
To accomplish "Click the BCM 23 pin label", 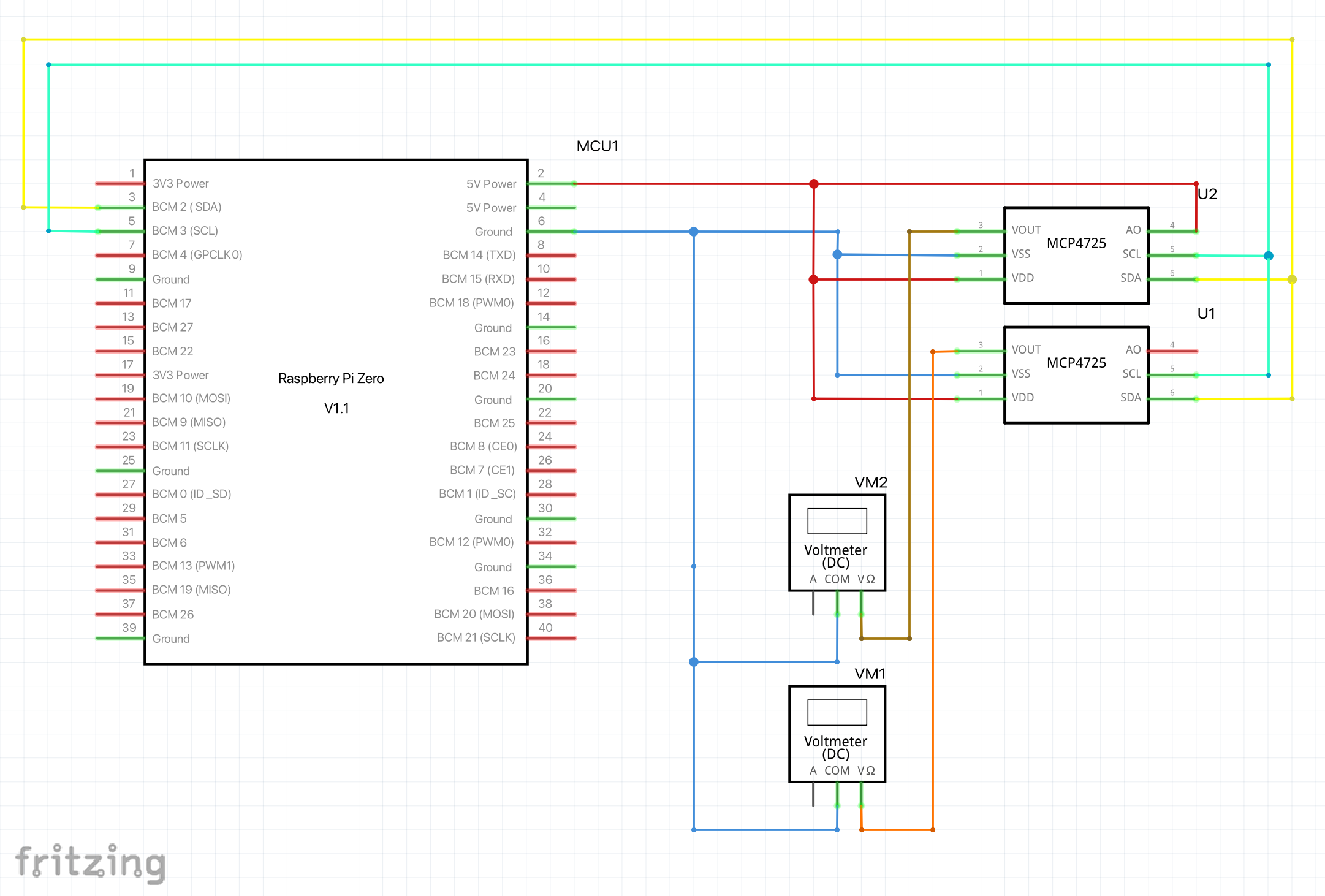I will point(495,352).
